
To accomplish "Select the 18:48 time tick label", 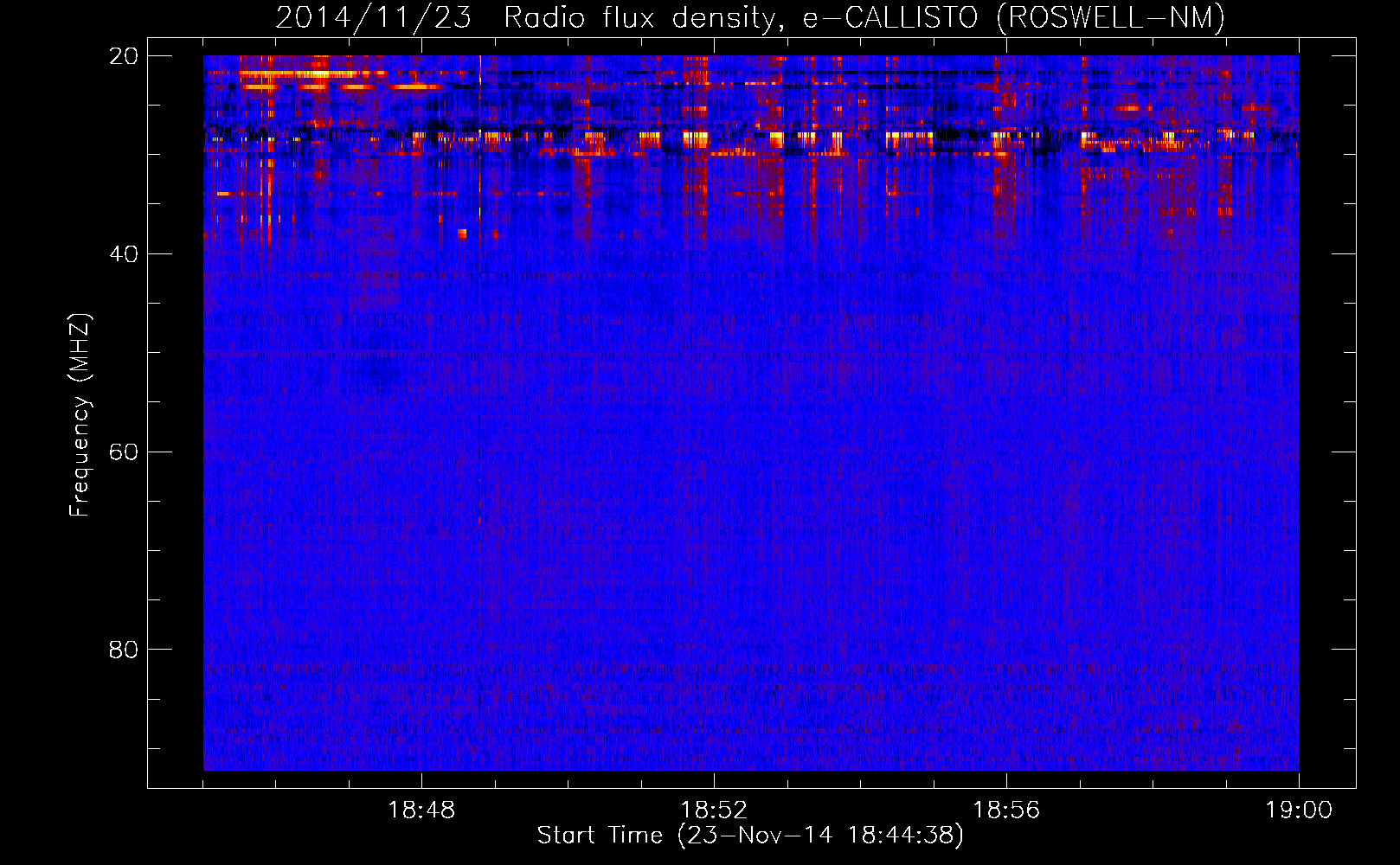I will (421, 811).
